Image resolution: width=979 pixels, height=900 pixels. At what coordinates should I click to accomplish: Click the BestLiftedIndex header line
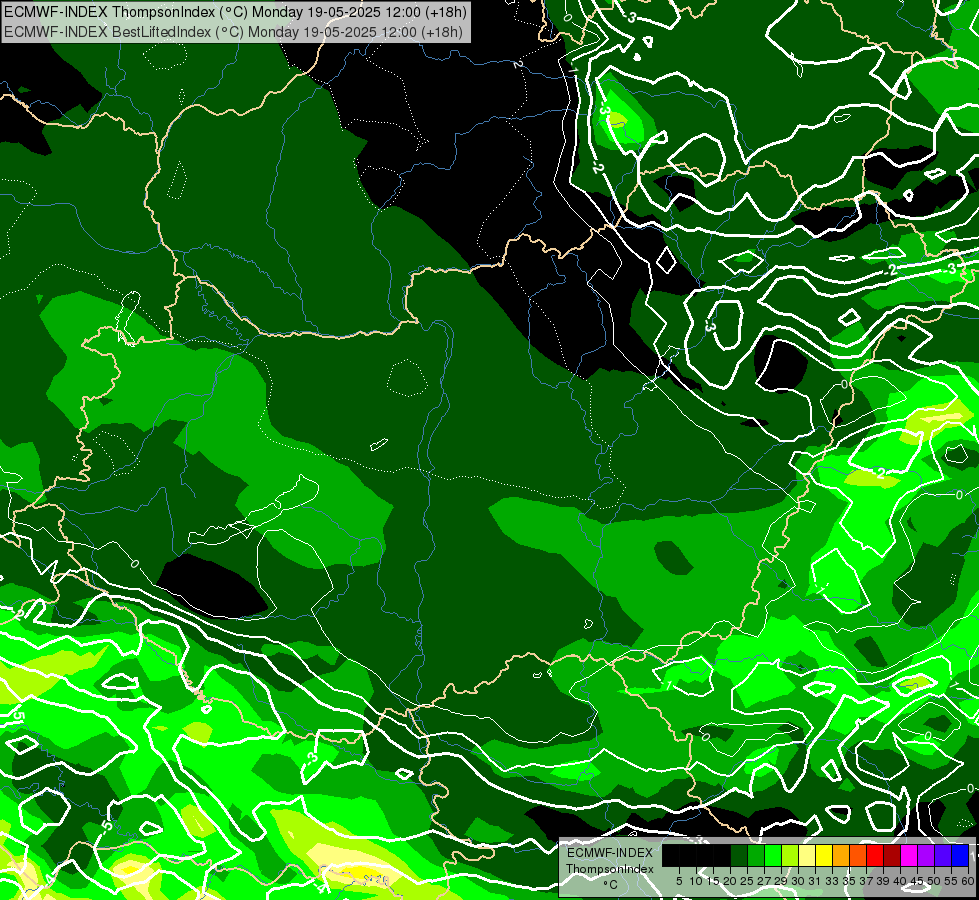click(x=233, y=32)
